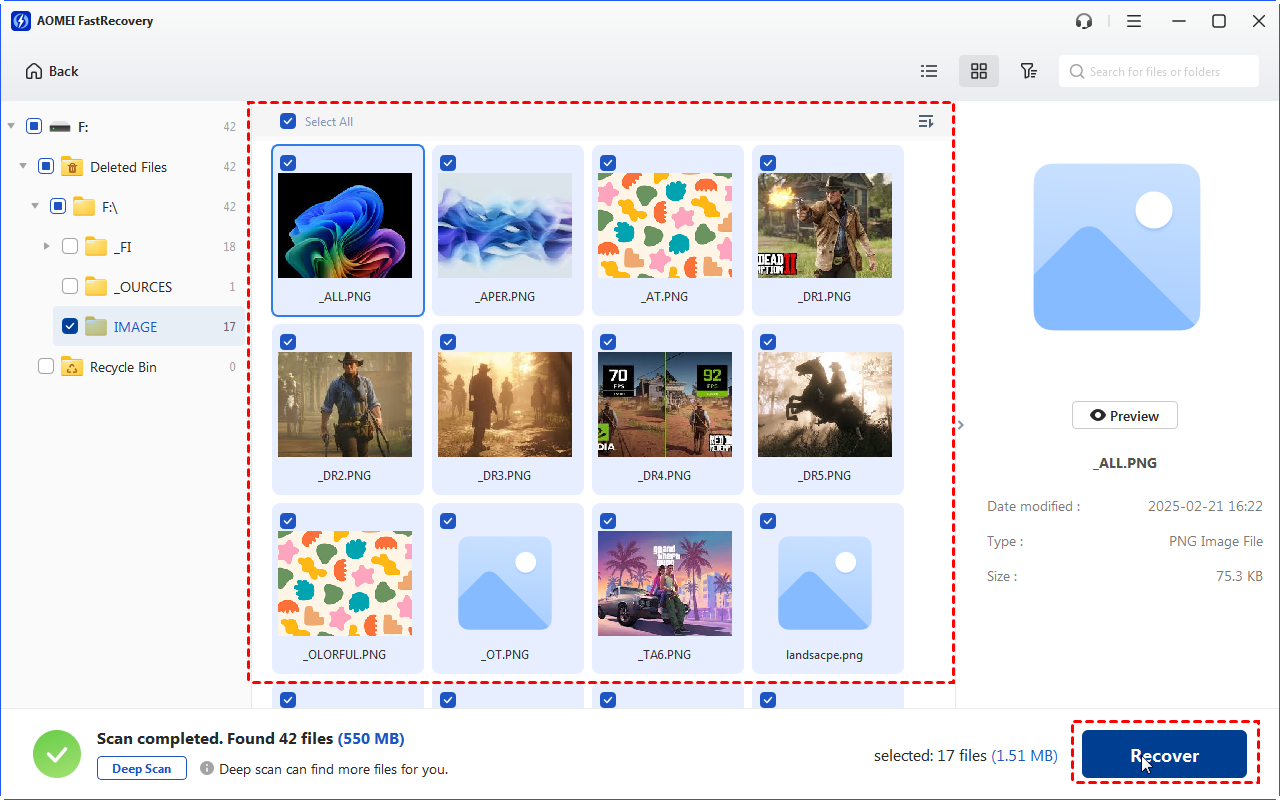Uncheck the landsacpe.png file checkbox

768,521
